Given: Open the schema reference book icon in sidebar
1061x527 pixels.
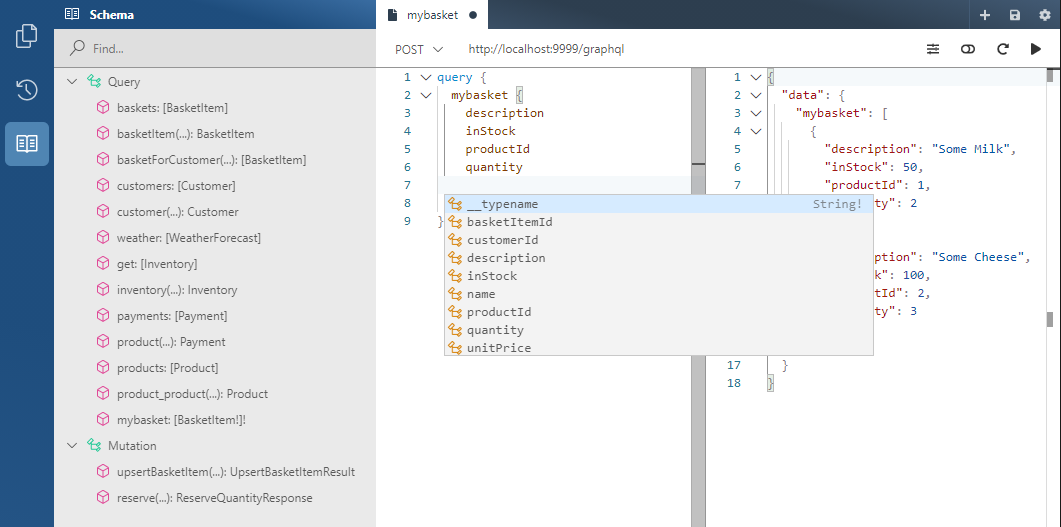Looking at the screenshot, I should (26, 143).
